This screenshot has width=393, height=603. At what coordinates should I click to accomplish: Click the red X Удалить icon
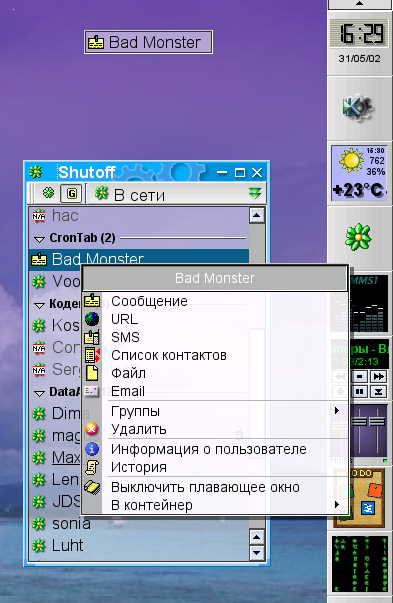point(92,429)
